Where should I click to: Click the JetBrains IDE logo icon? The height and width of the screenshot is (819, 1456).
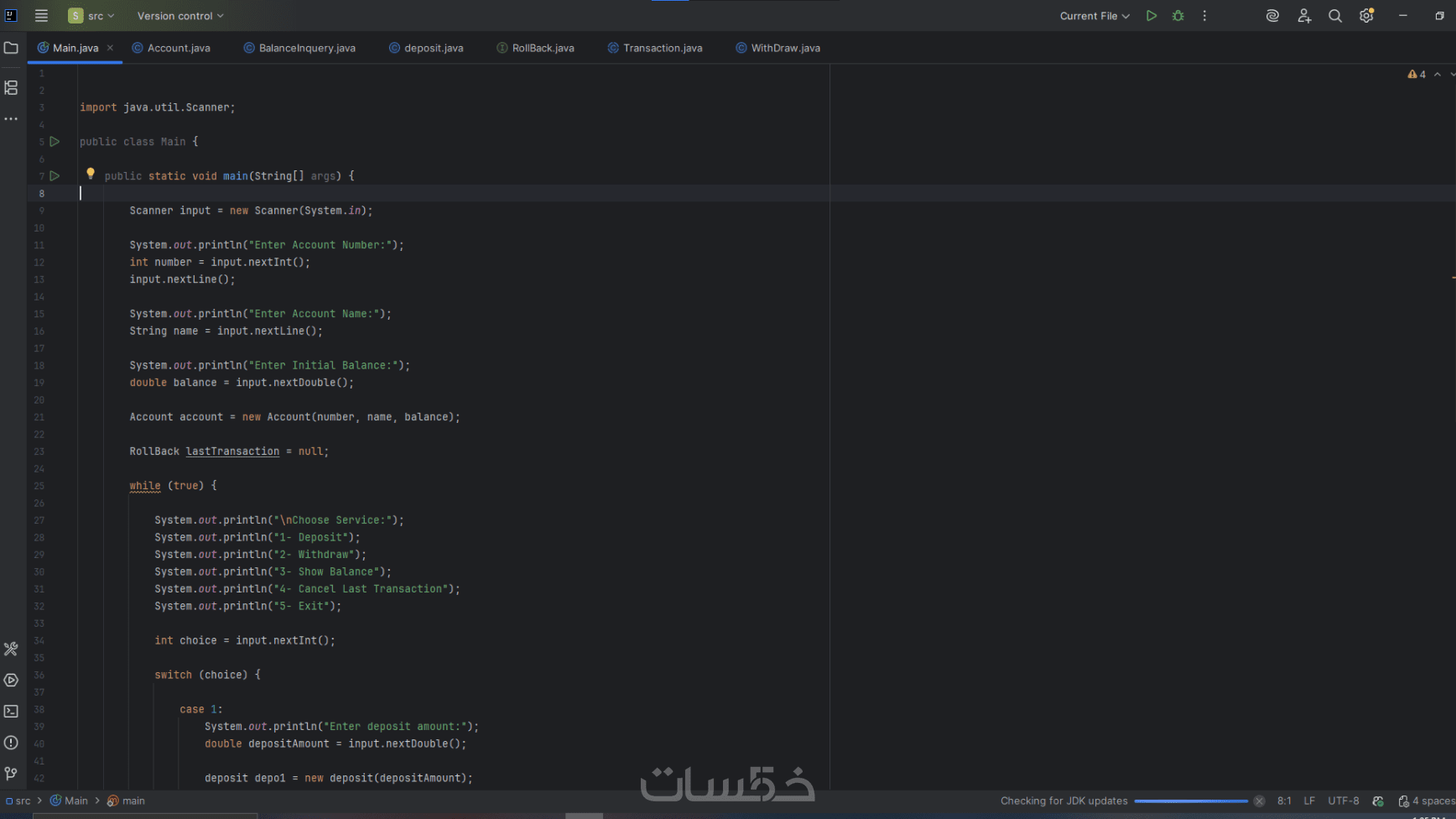[11, 16]
